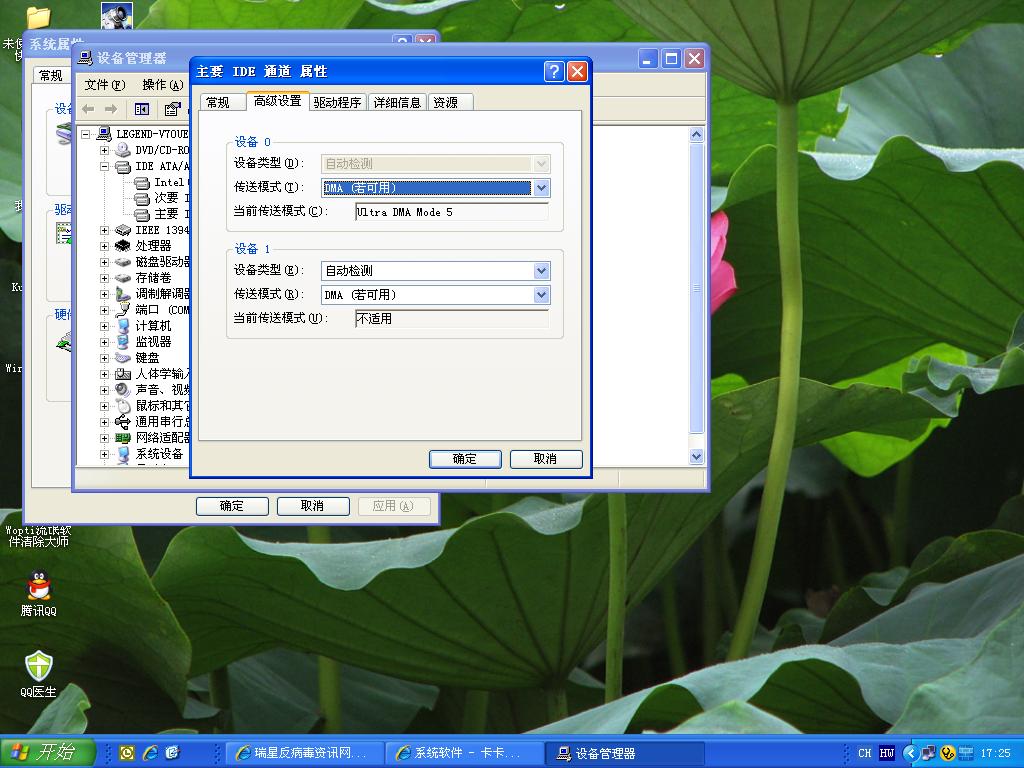Click the show/hide console tree toolbar icon

142,109
